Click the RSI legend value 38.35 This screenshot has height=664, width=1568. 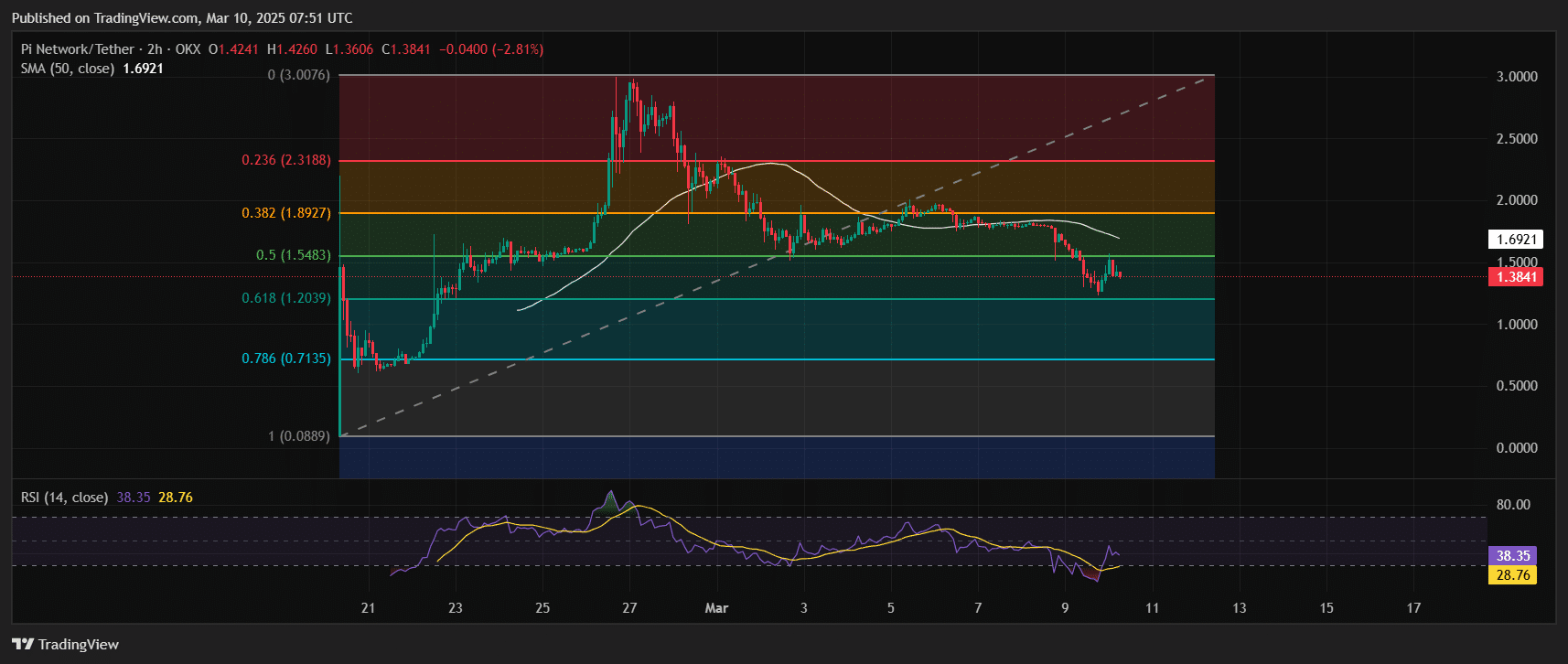click(x=134, y=498)
